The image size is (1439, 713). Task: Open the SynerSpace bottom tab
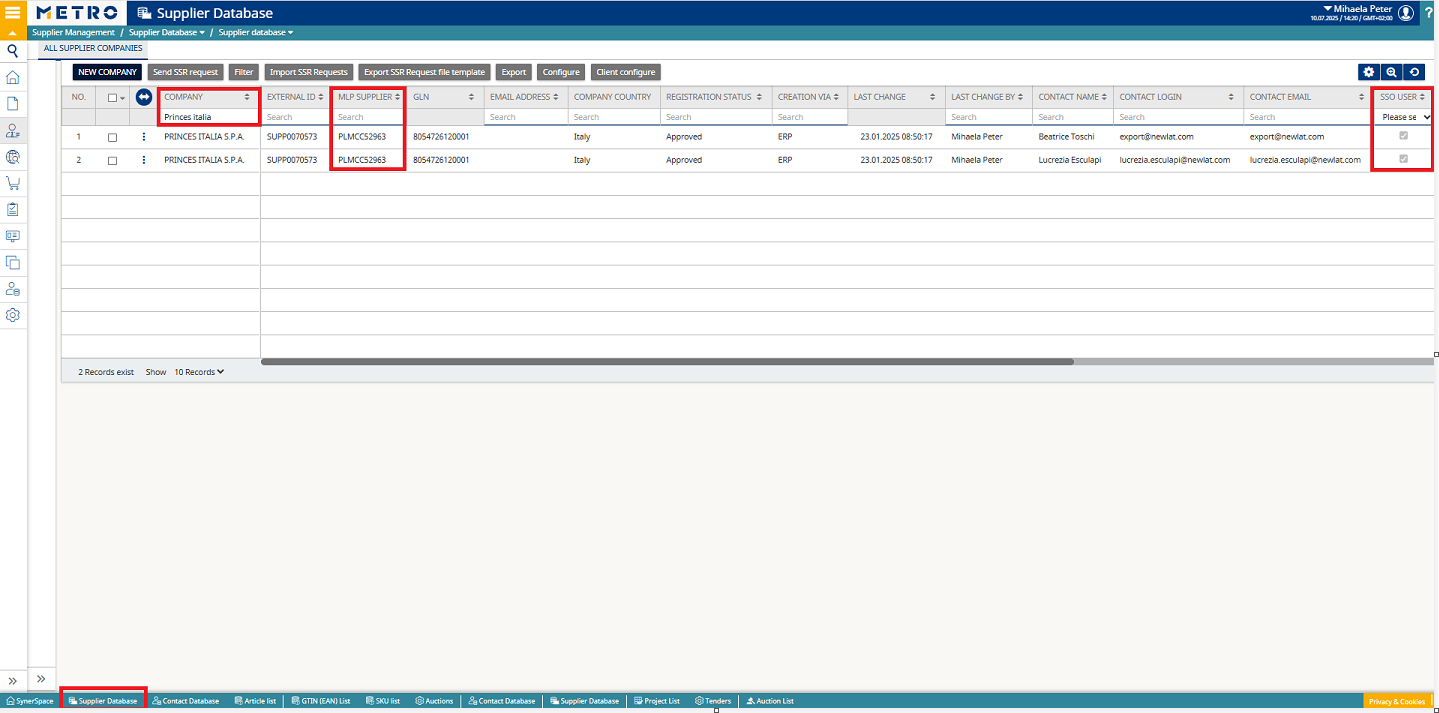(x=30, y=701)
